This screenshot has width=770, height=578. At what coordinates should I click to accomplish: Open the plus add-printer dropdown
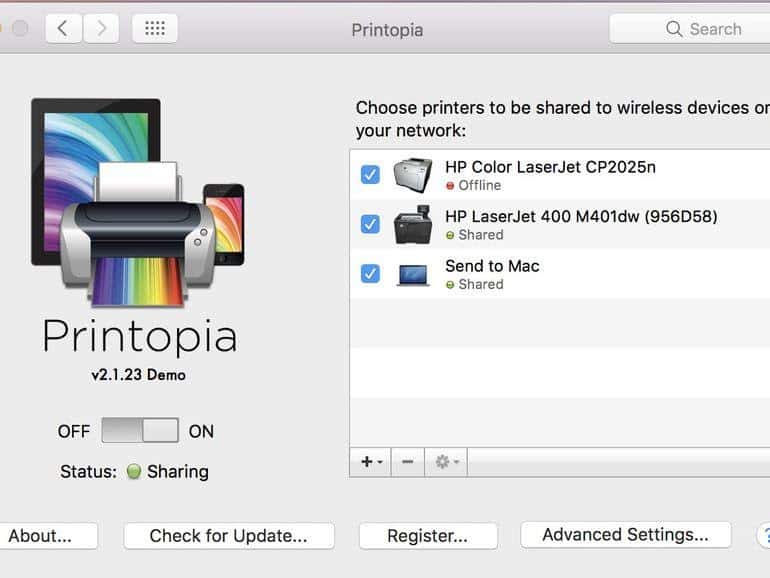371,462
